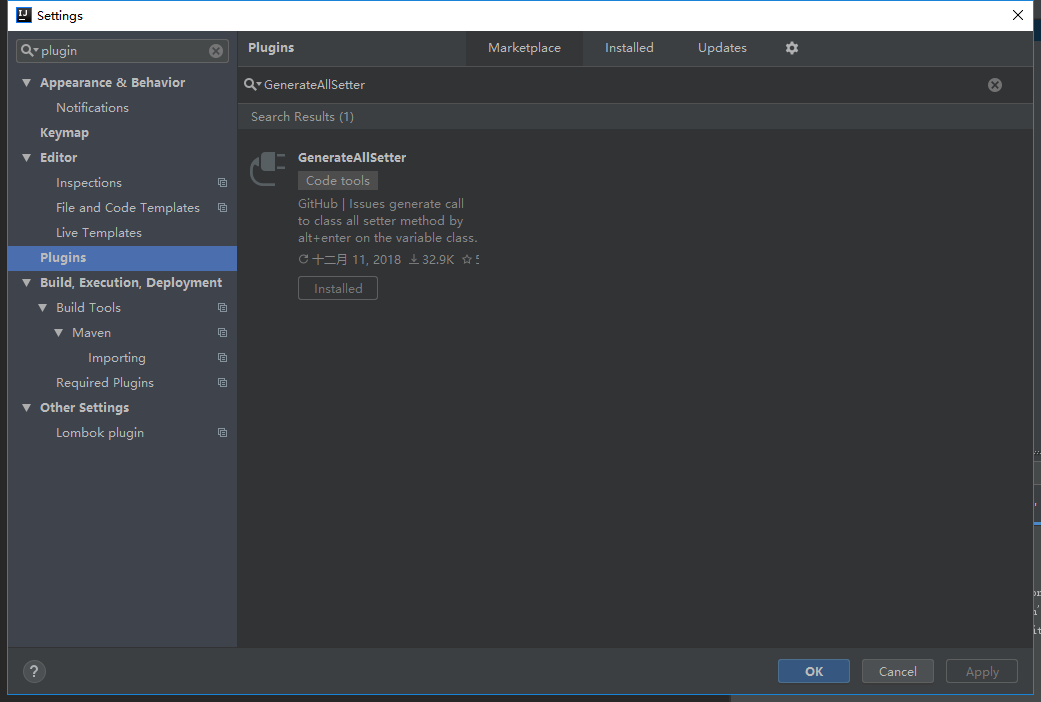1041x702 pixels.
Task: Click the greyed Apply button
Action: point(982,671)
